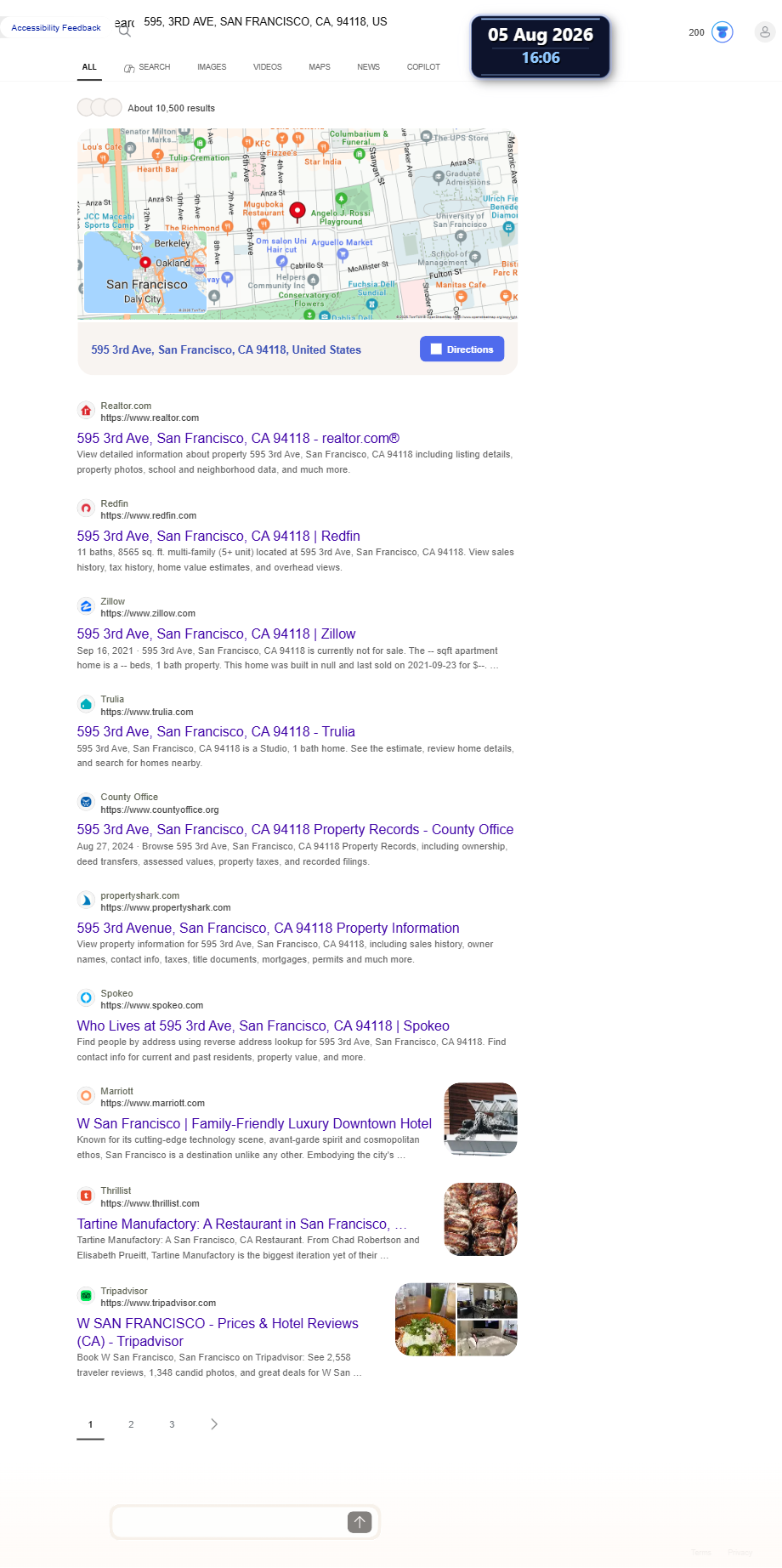Click the Trulia favicon
This screenshot has height=1568, width=782.
coord(86,705)
